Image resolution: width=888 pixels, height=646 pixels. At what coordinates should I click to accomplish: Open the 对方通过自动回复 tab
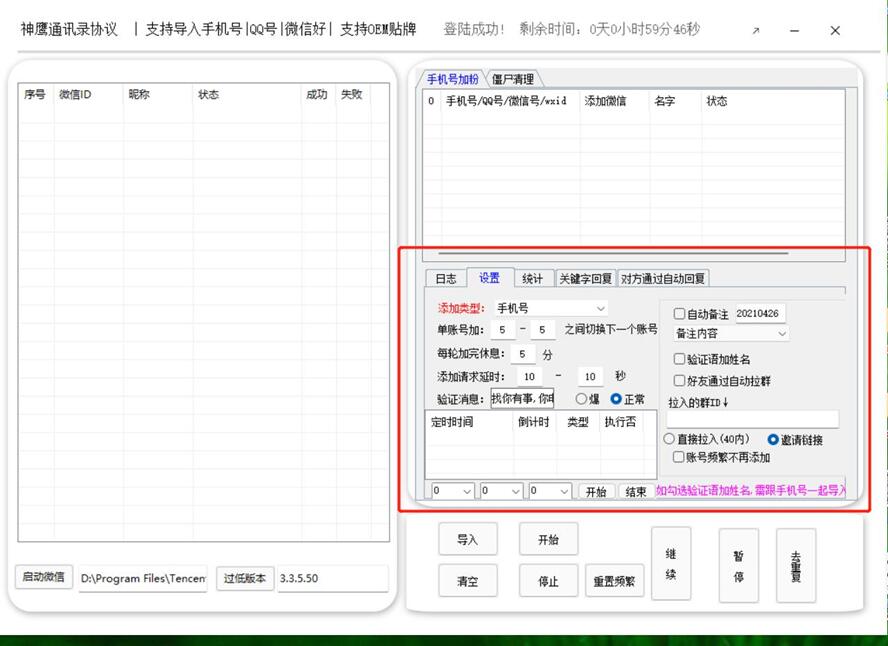[663, 279]
